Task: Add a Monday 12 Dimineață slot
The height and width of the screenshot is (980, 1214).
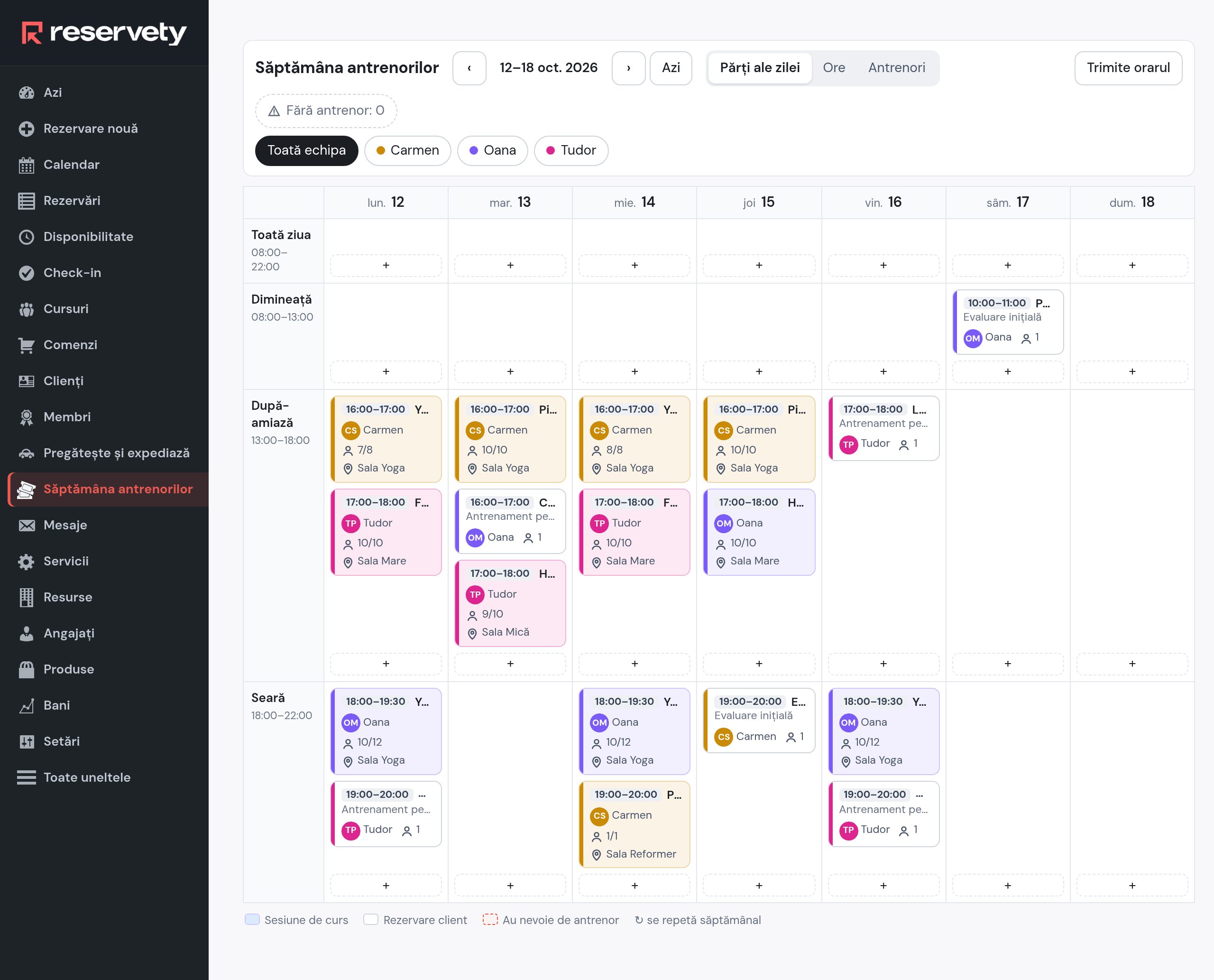Action: tap(386, 372)
